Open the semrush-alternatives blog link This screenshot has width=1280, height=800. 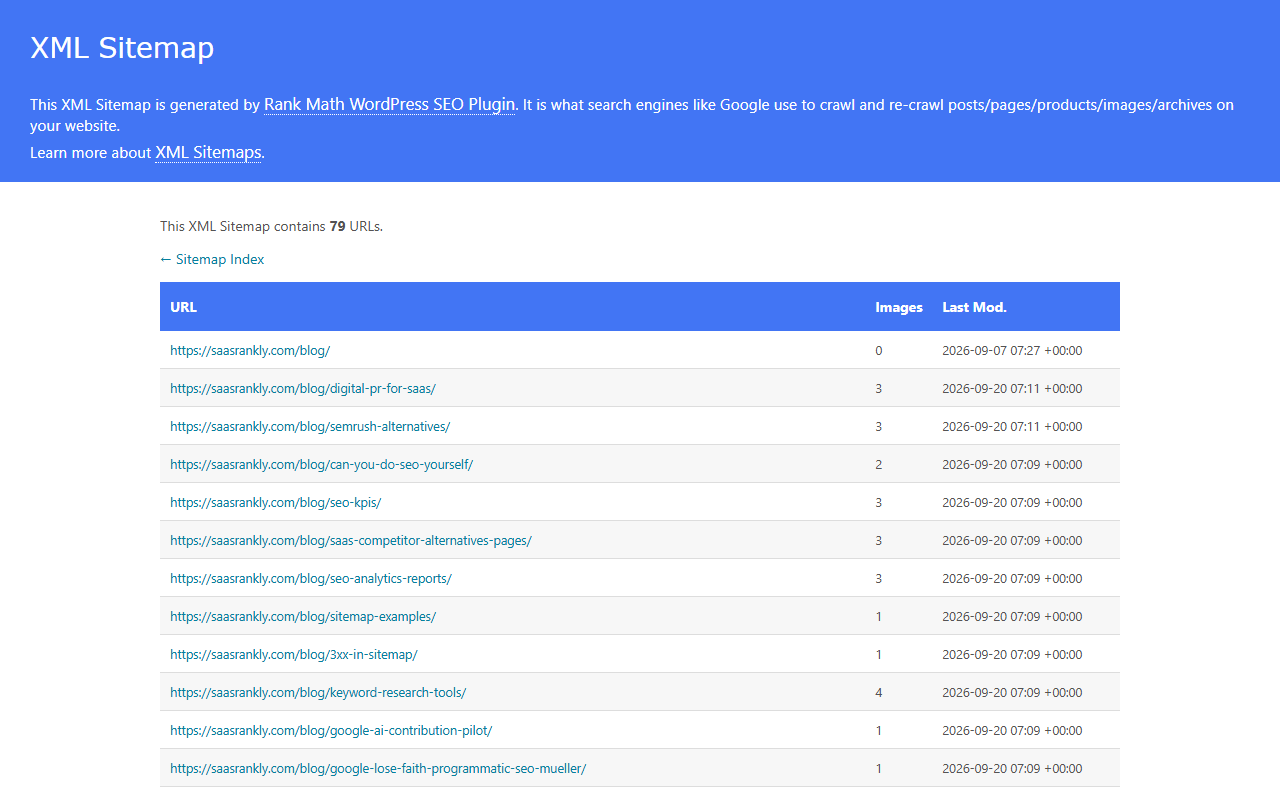pyautogui.click(x=310, y=426)
